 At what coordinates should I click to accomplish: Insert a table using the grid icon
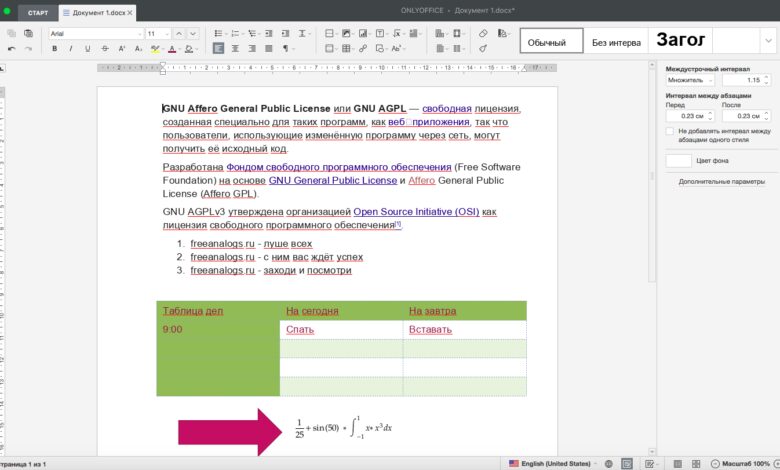tap(346, 49)
